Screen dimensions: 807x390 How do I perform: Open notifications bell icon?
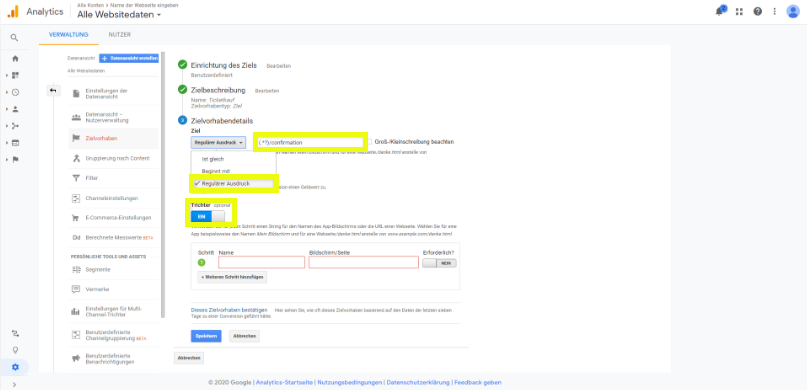[720, 11]
